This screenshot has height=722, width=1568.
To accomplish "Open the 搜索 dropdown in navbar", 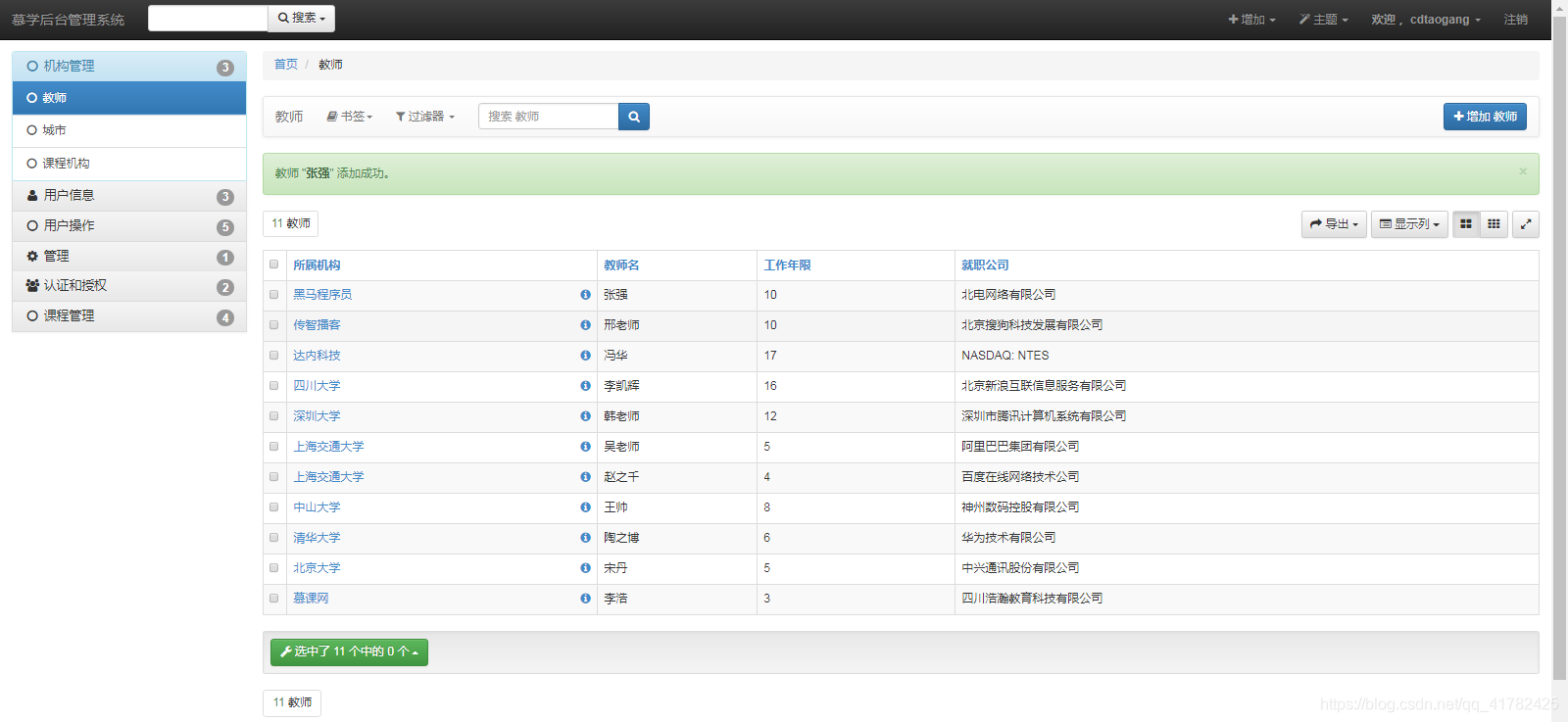I will (301, 19).
